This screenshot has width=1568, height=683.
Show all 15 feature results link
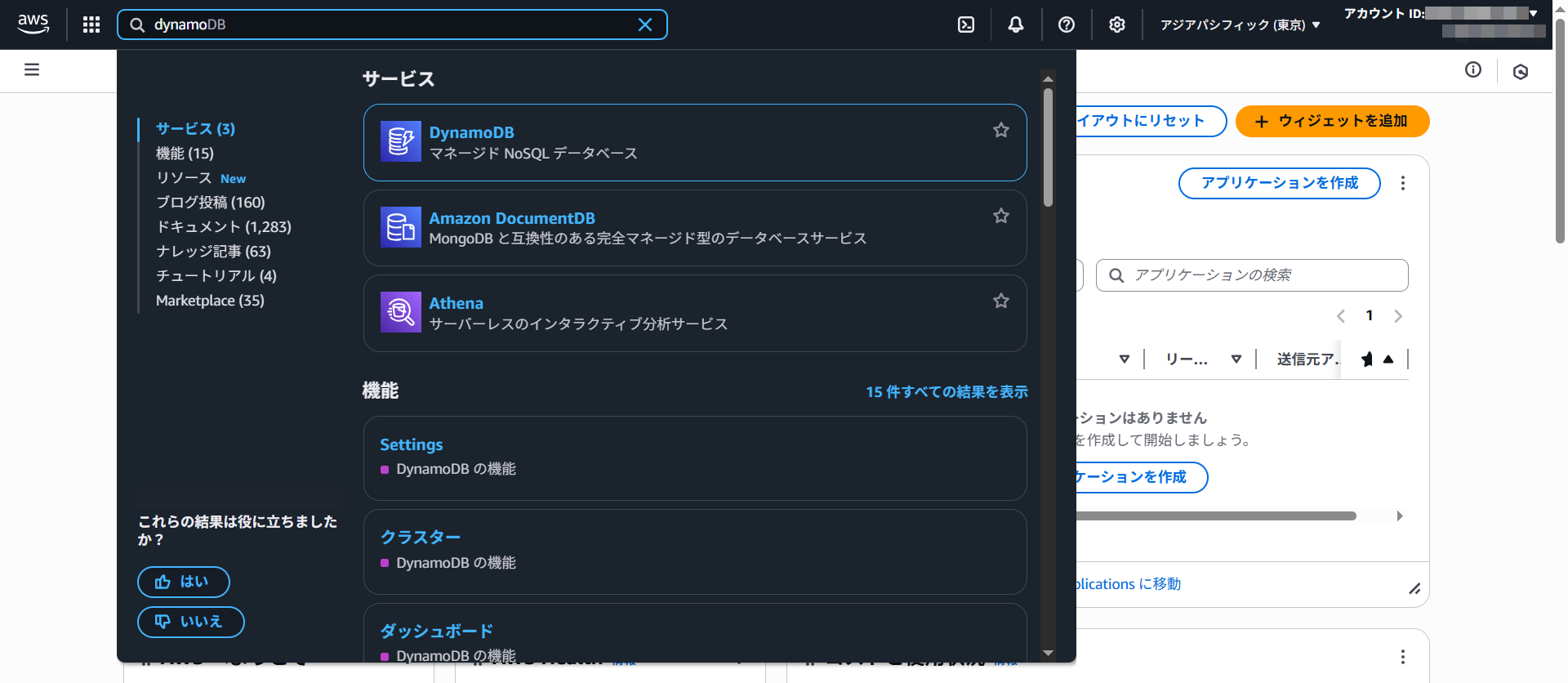click(x=947, y=392)
